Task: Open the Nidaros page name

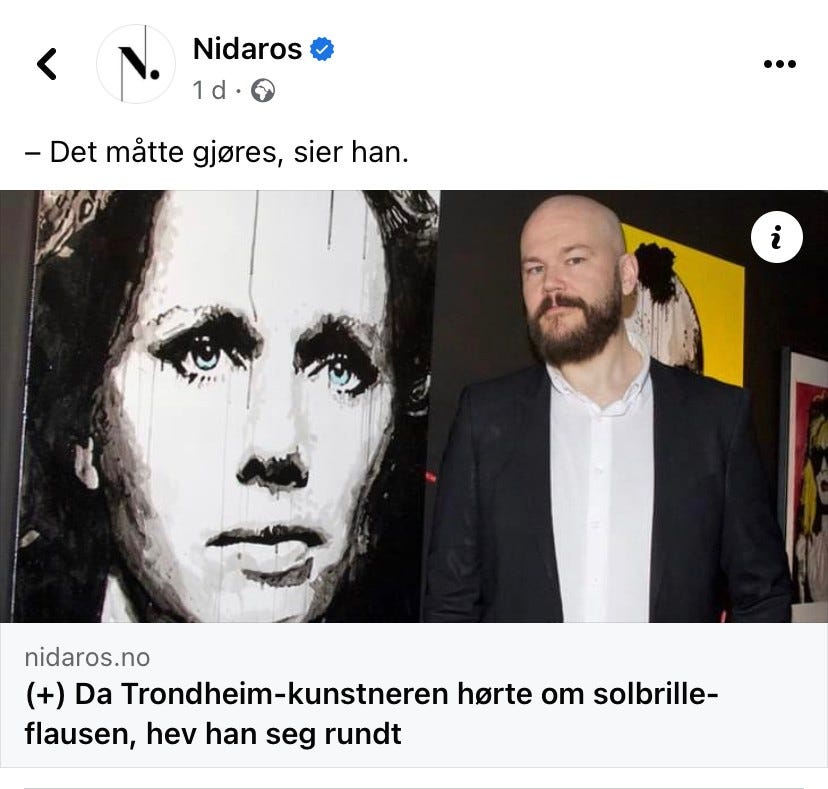Action: tap(248, 49)
